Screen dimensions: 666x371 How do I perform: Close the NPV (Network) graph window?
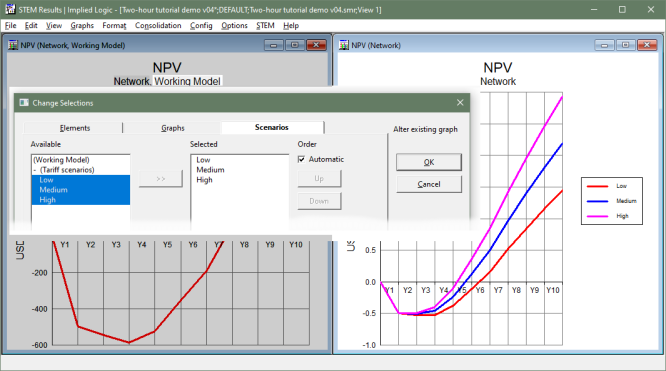[x=647, y=45]
